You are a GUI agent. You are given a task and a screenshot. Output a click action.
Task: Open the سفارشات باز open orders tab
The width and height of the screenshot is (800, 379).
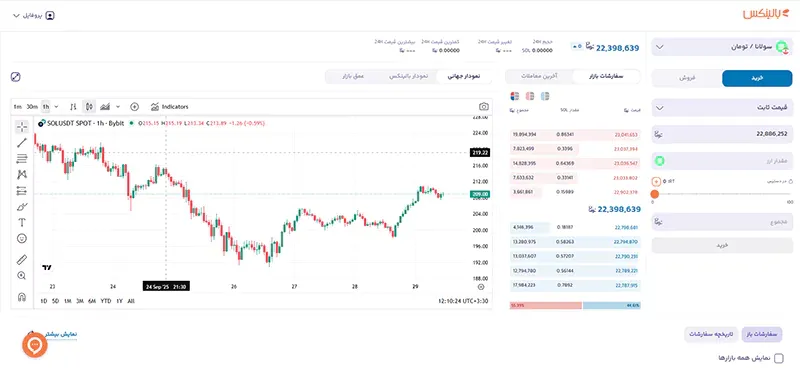coord(762,334)
